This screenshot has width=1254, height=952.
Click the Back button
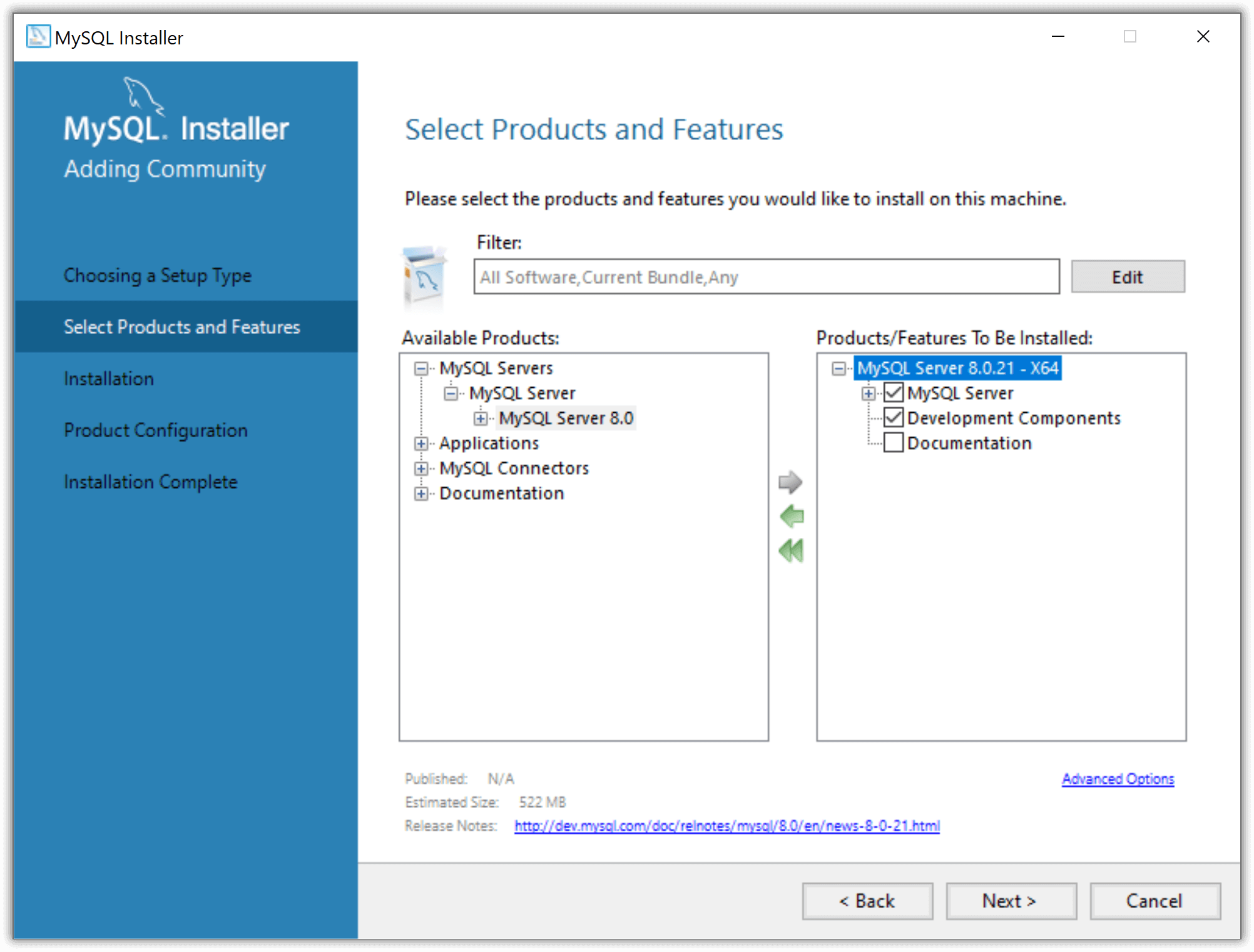pyautogui.click(x=867, y=901)
